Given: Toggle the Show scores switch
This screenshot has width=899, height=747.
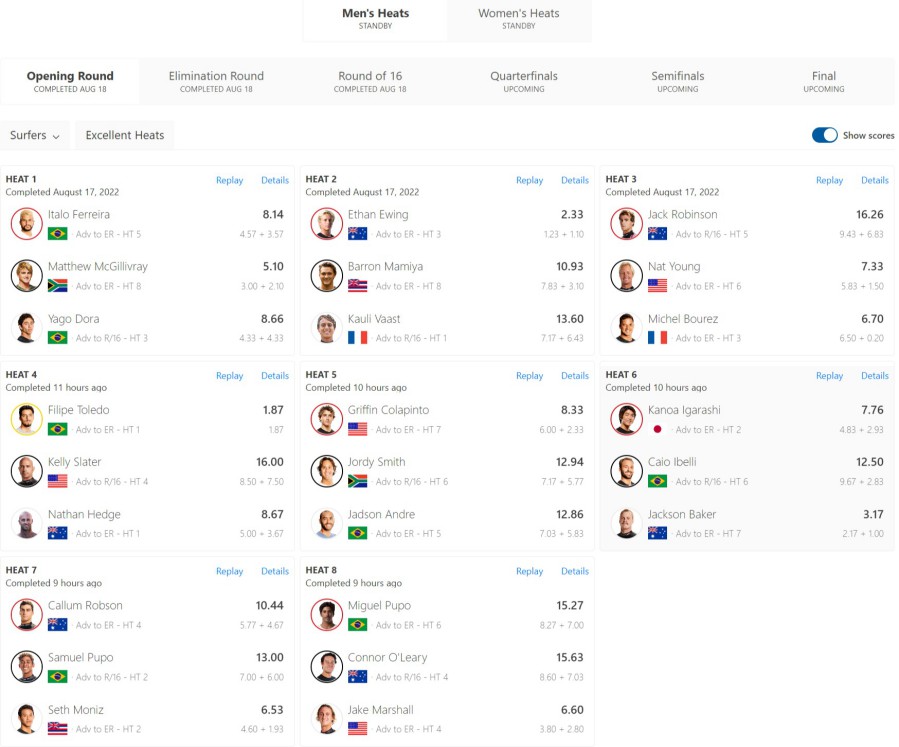Looking at the screenshot, I should point(824,135).
